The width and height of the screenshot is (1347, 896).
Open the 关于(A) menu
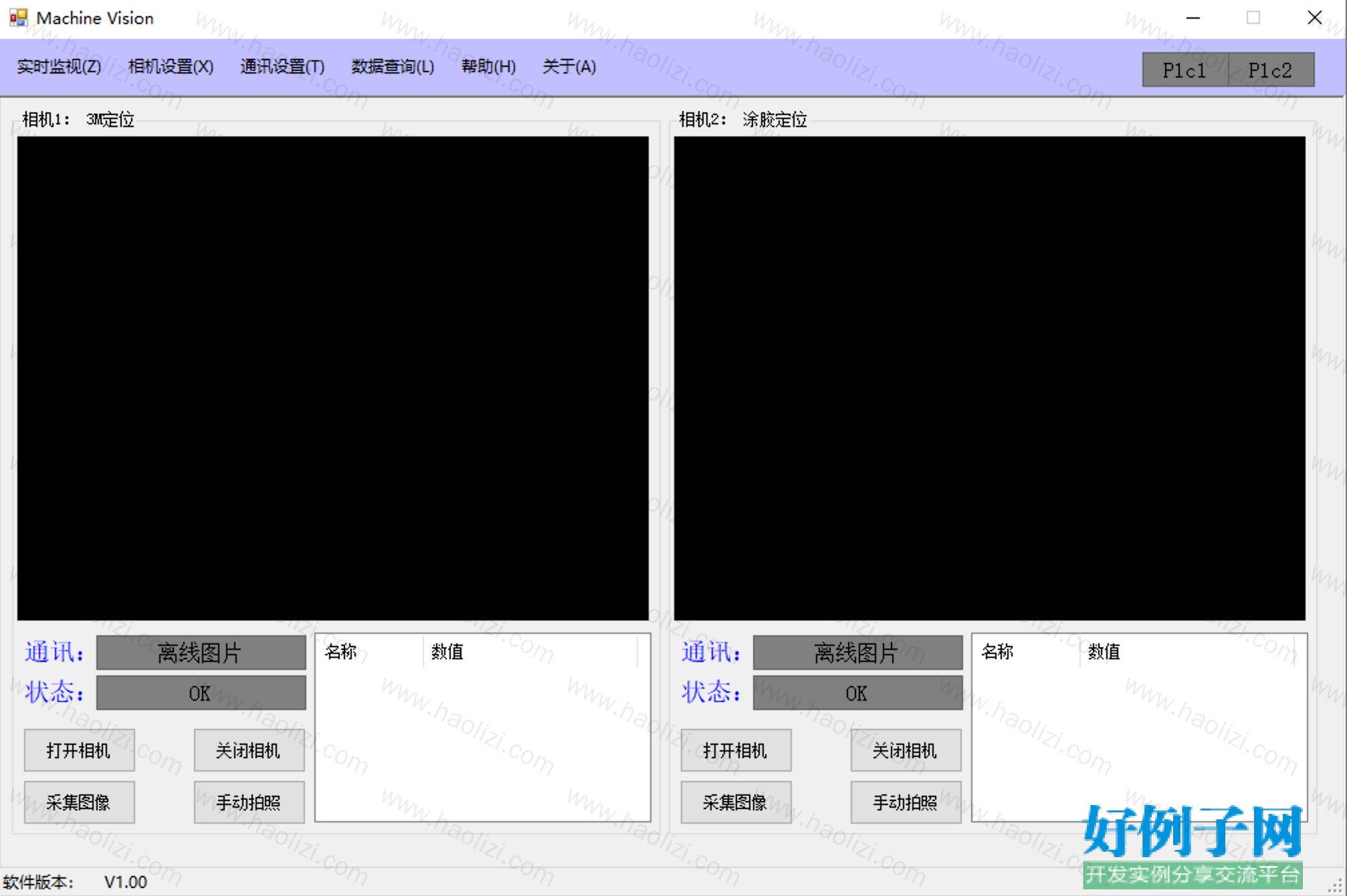[569, 67]
